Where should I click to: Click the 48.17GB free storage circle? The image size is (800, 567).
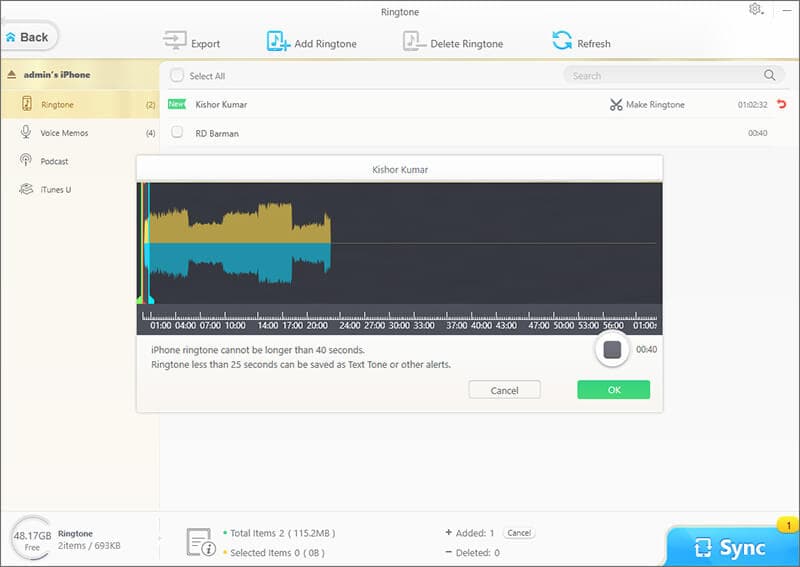tap(32, 540)
